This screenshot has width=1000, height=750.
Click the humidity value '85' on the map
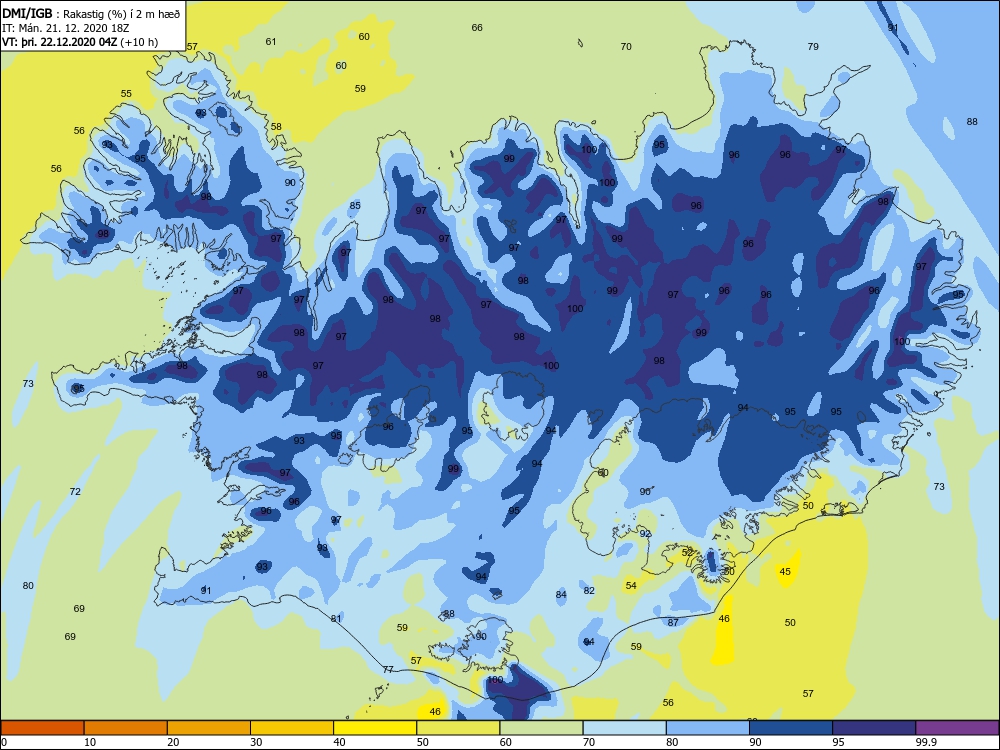[355, 205]
